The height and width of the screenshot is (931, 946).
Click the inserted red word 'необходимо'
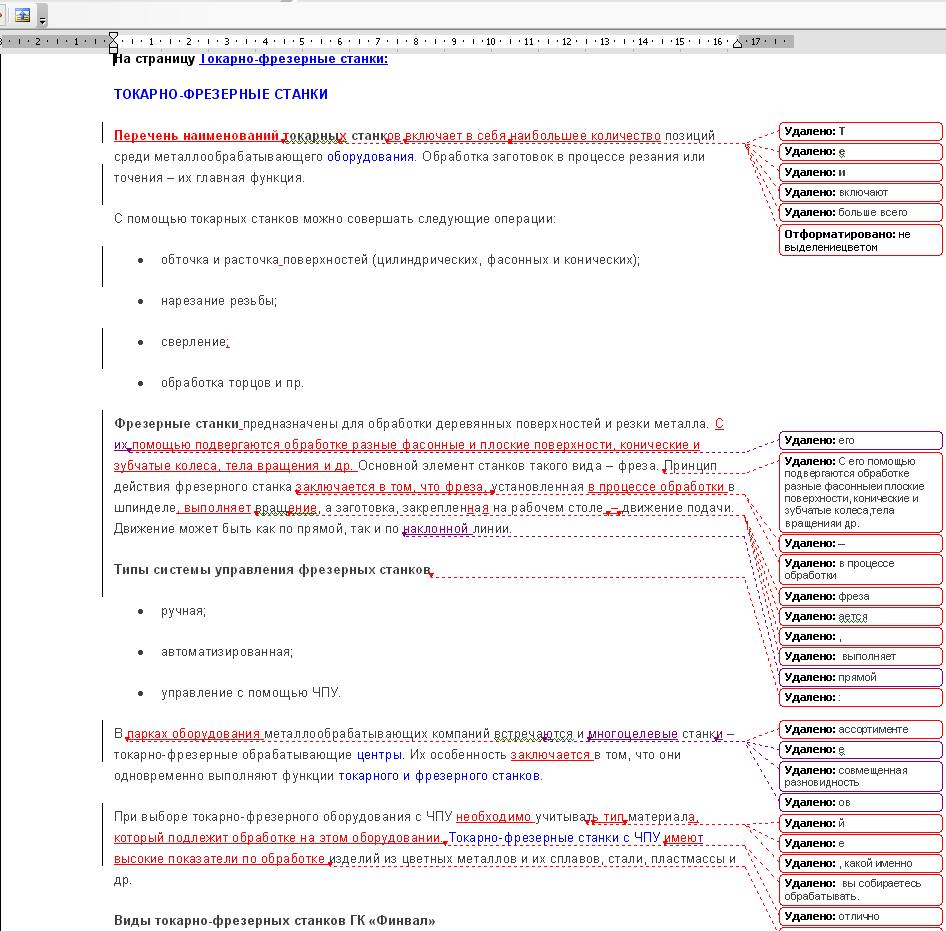pos(494,817)
